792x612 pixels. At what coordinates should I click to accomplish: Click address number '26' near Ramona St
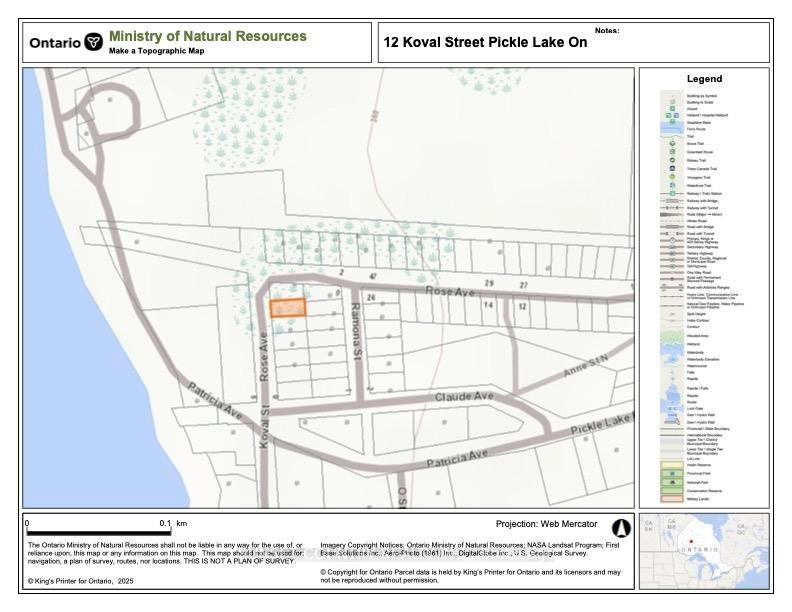coord(371,297)
